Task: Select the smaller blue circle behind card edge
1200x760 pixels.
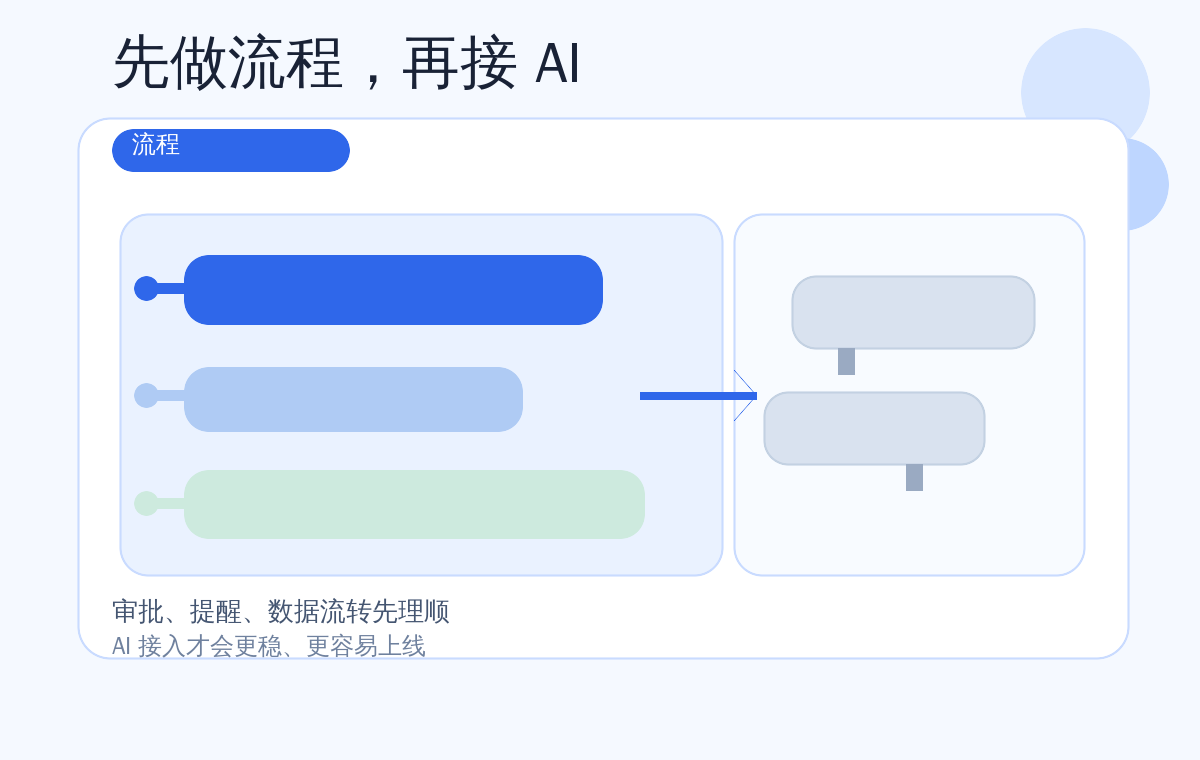Action: pyautogui.click(x=1150, y=185)
